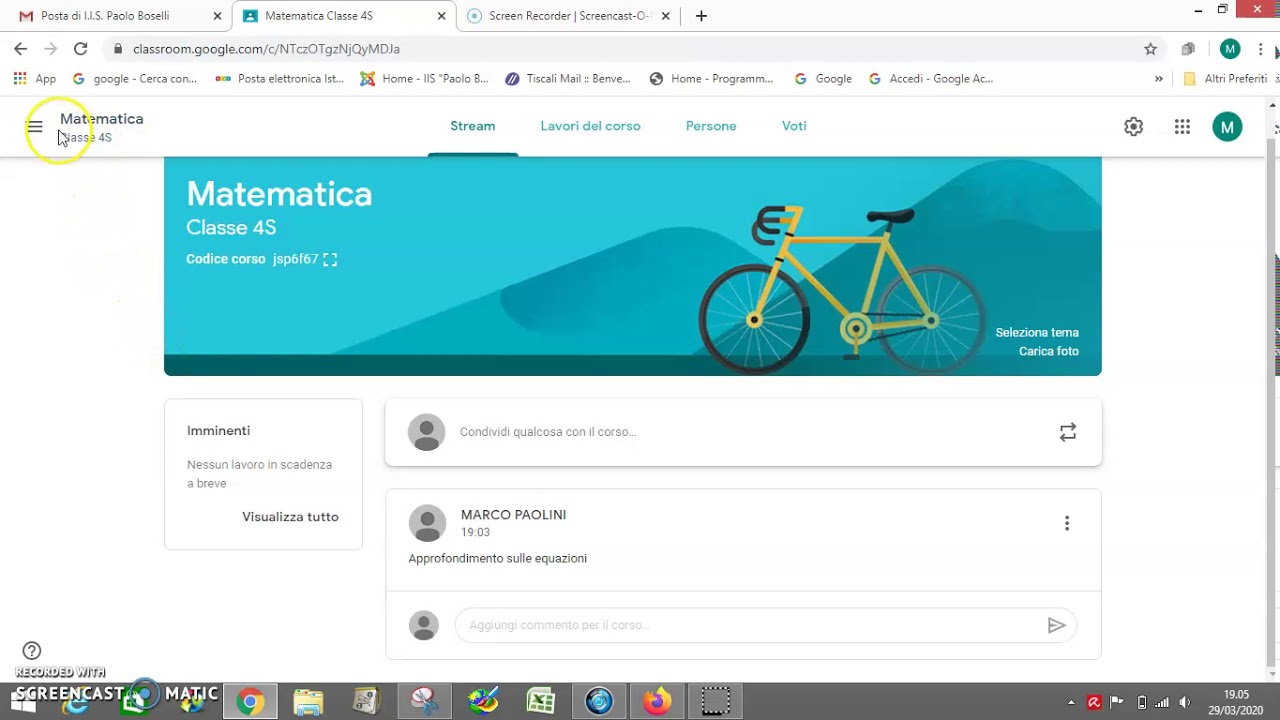Close the Posta di I.I.S. Paolo Boselli tab
This screenshot has width=1280, height=720.
[x=217, y=16]
